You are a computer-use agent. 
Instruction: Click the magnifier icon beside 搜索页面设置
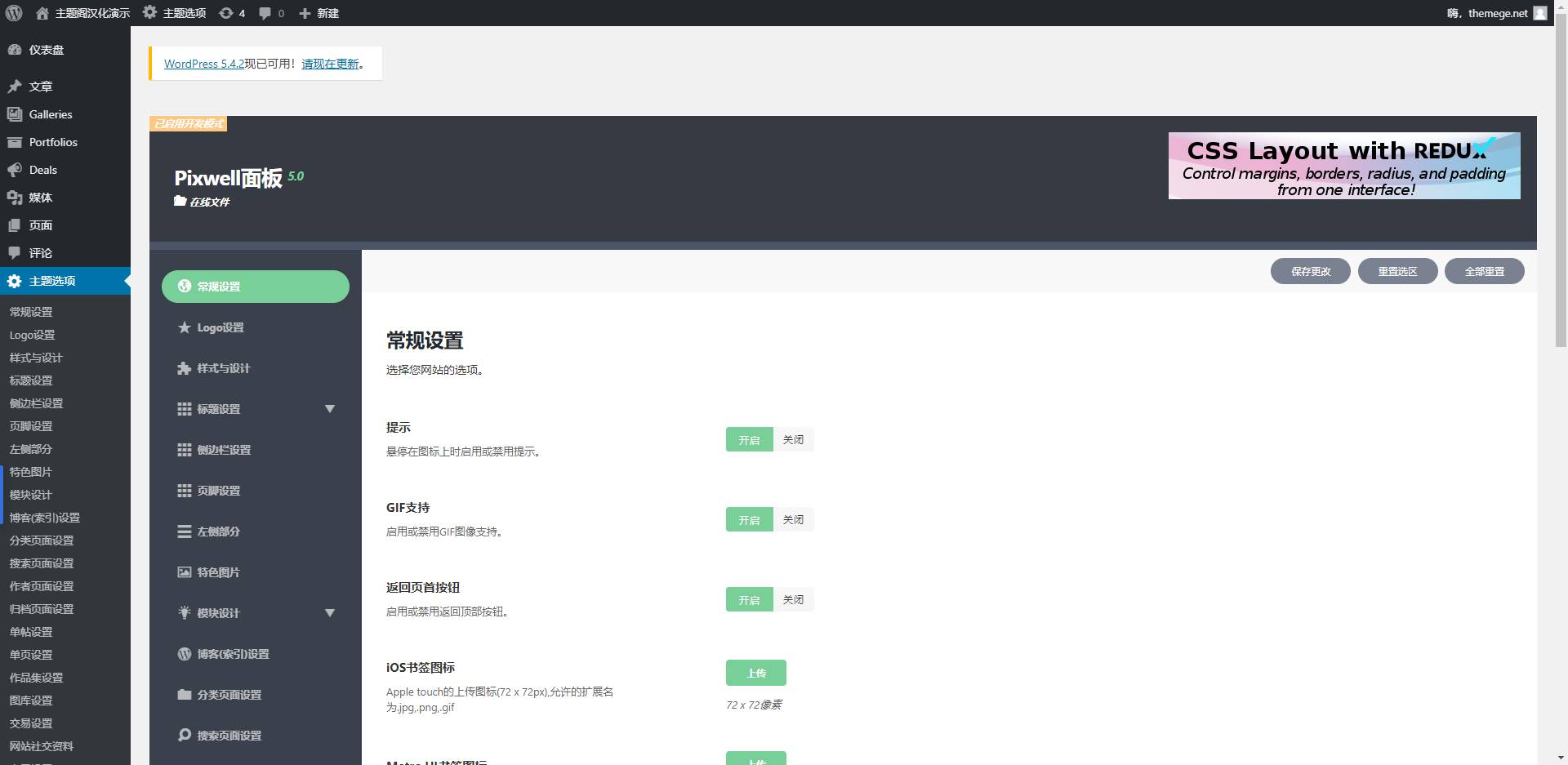pos(185,735)
